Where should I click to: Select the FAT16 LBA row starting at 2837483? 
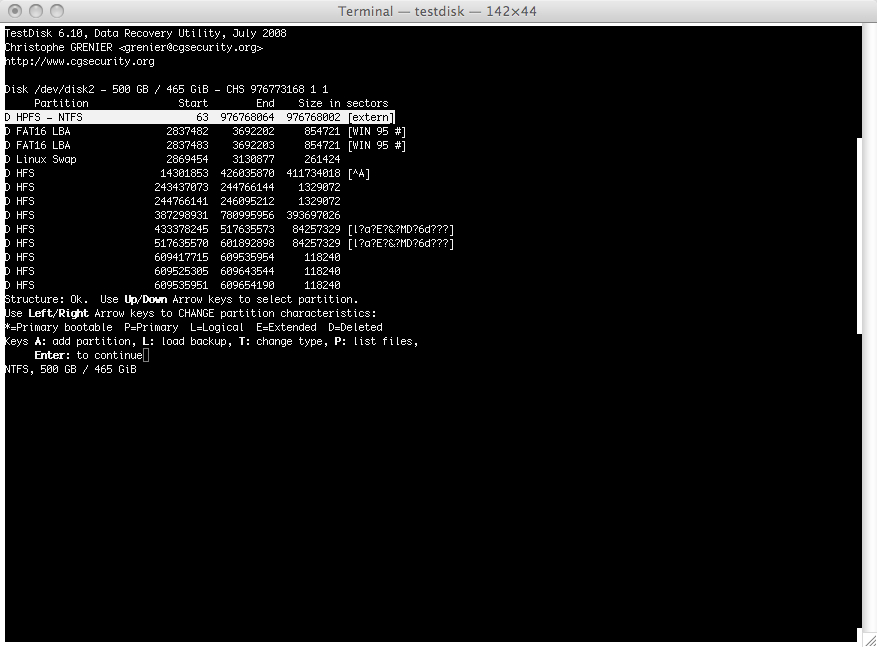click(x=205, y=145)
